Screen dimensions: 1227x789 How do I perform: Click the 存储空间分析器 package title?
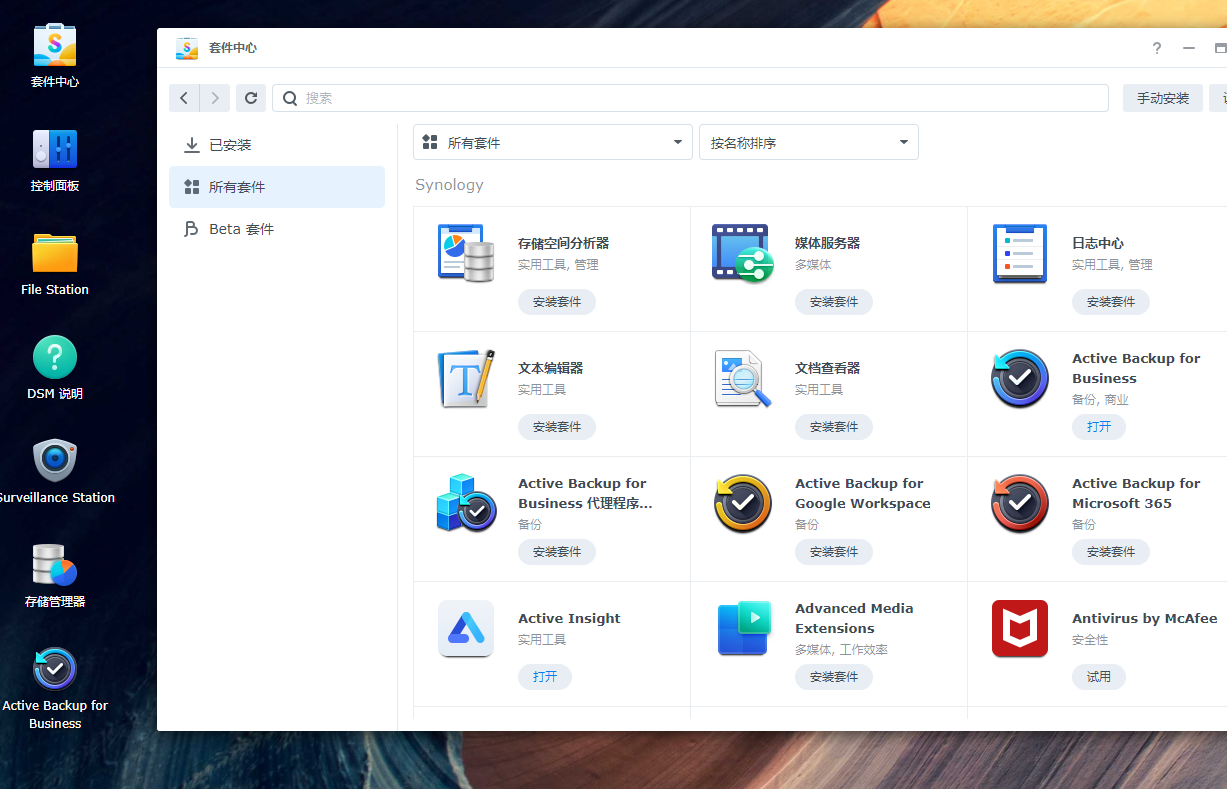tap(563, 243)
